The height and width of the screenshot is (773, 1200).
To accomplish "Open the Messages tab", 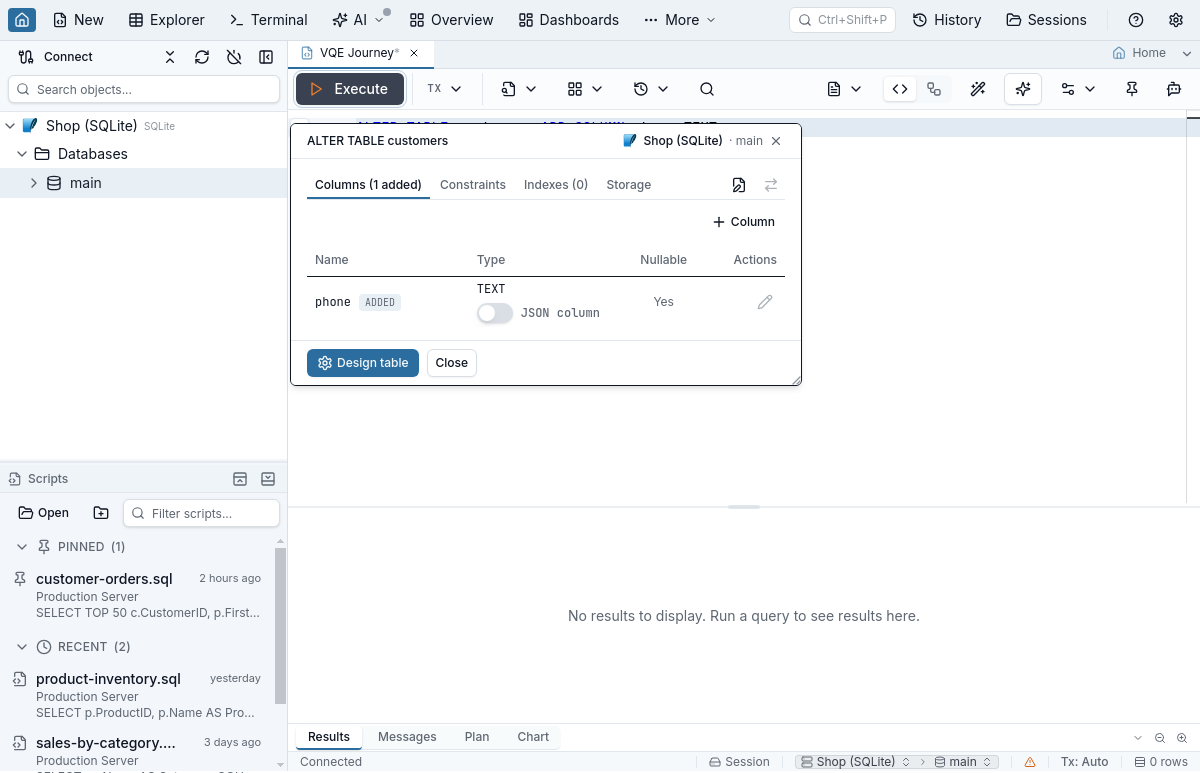I will click(x=407, y=737).
